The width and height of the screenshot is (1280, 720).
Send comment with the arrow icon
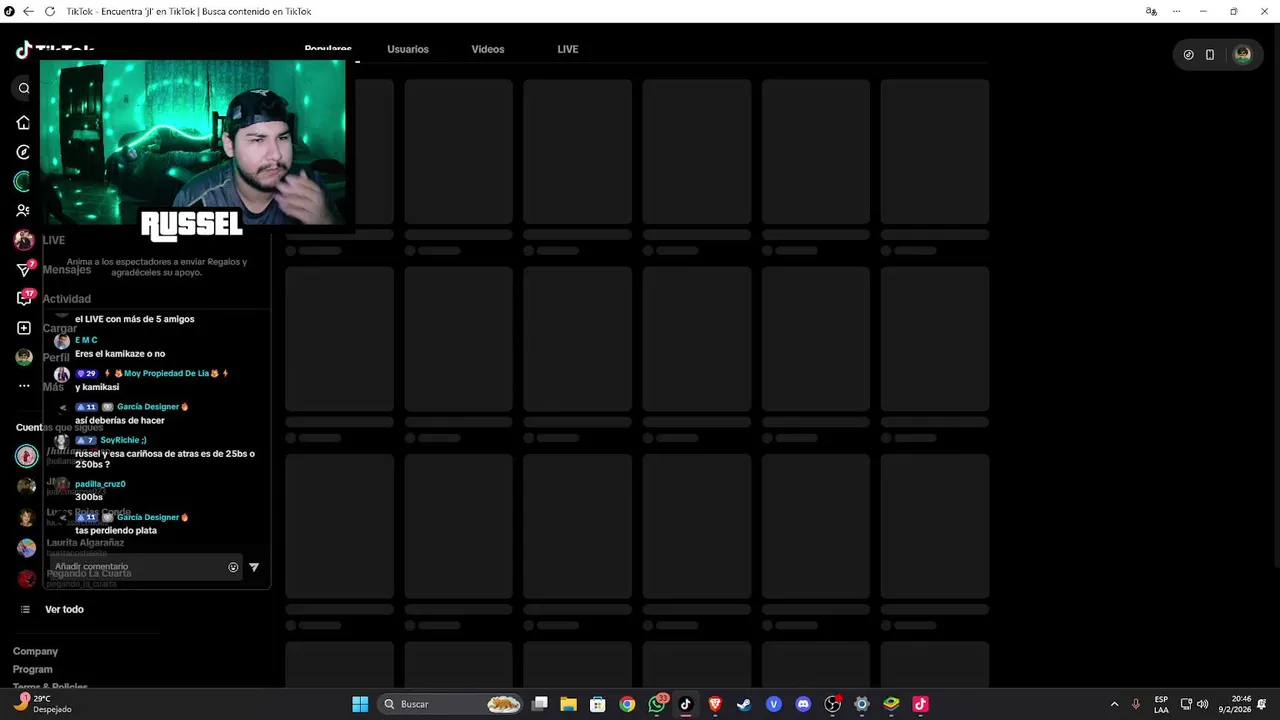pos(254,567)
